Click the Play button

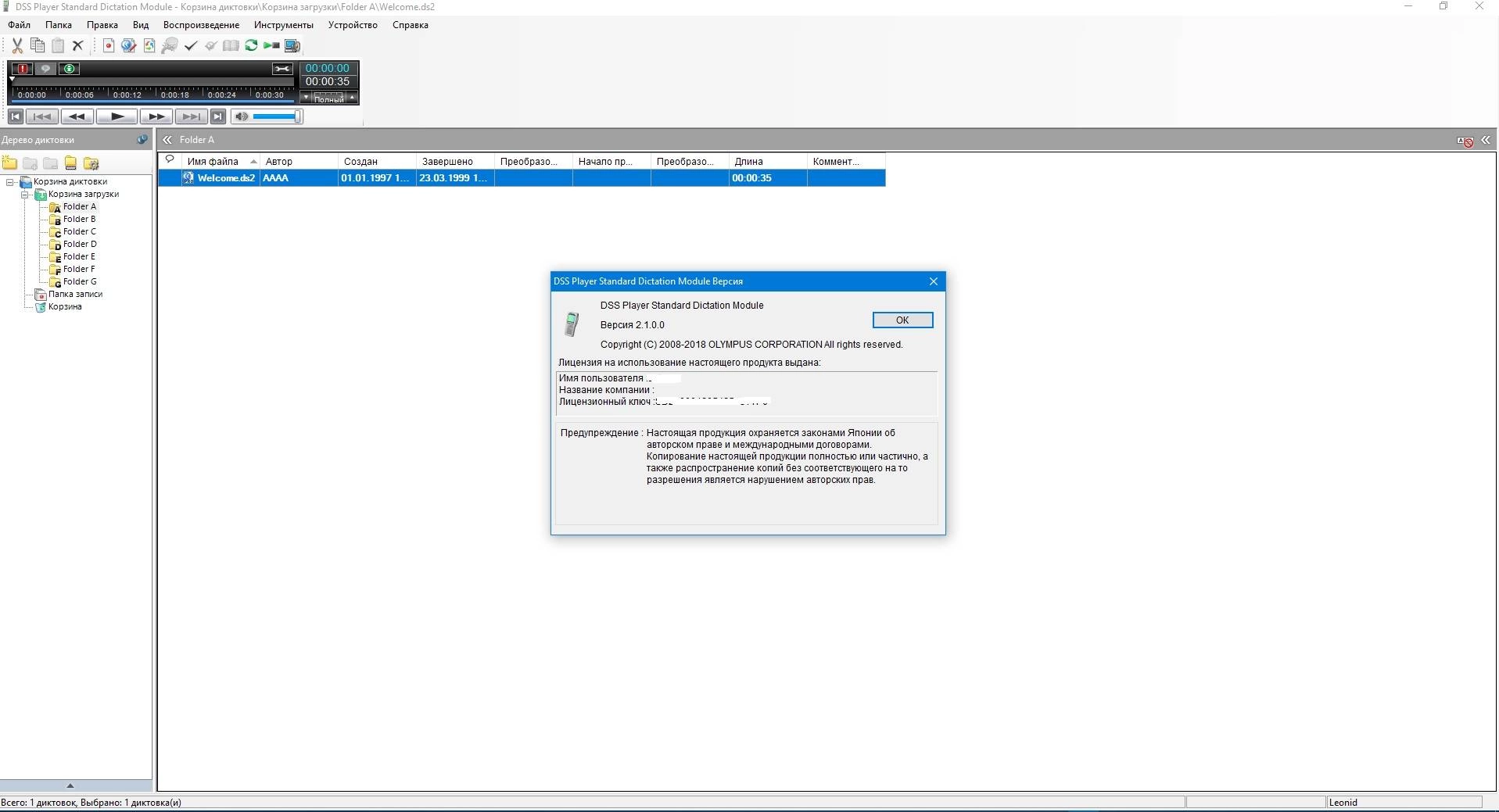point(117,116)
